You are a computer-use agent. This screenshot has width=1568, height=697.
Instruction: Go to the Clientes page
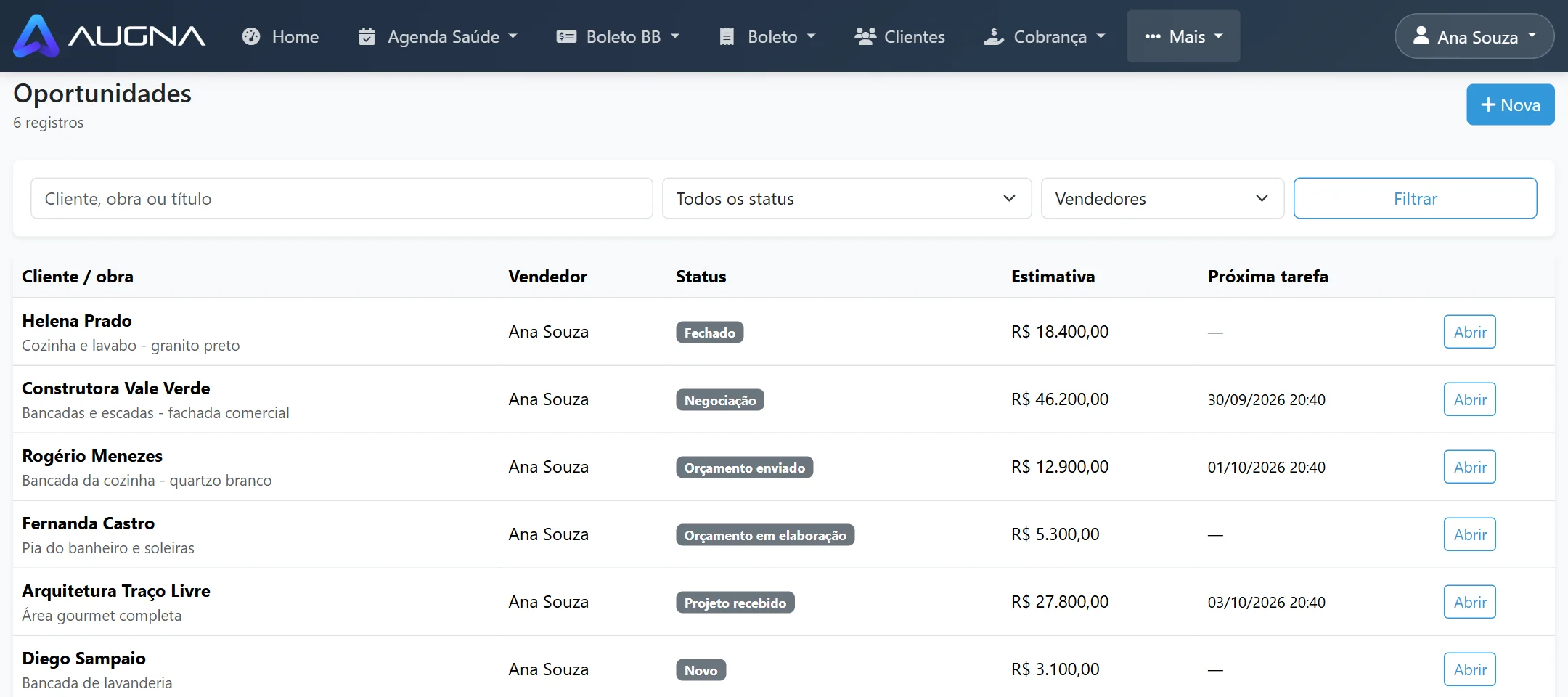(x=900, y=36)
